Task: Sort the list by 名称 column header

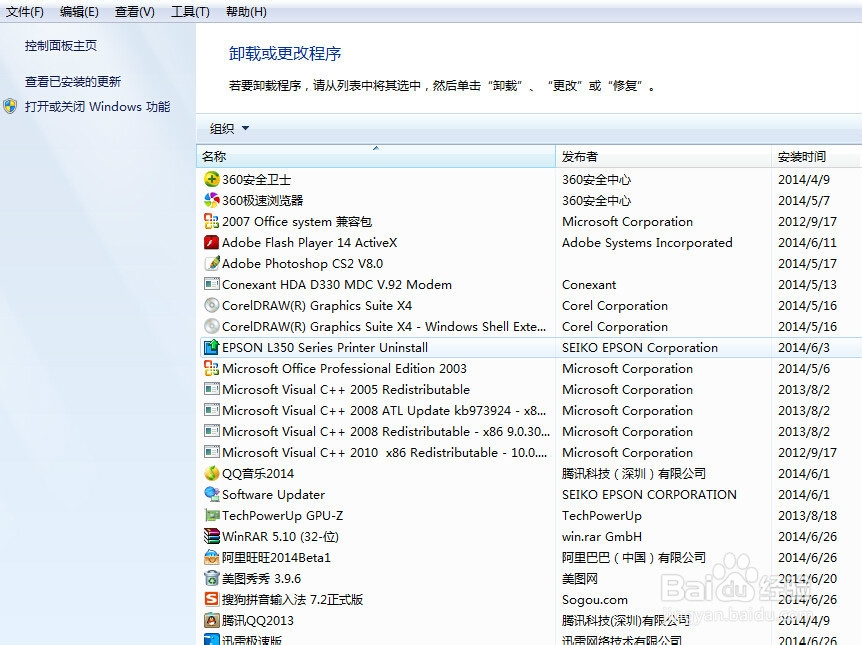Action: [x=375, y=157]
